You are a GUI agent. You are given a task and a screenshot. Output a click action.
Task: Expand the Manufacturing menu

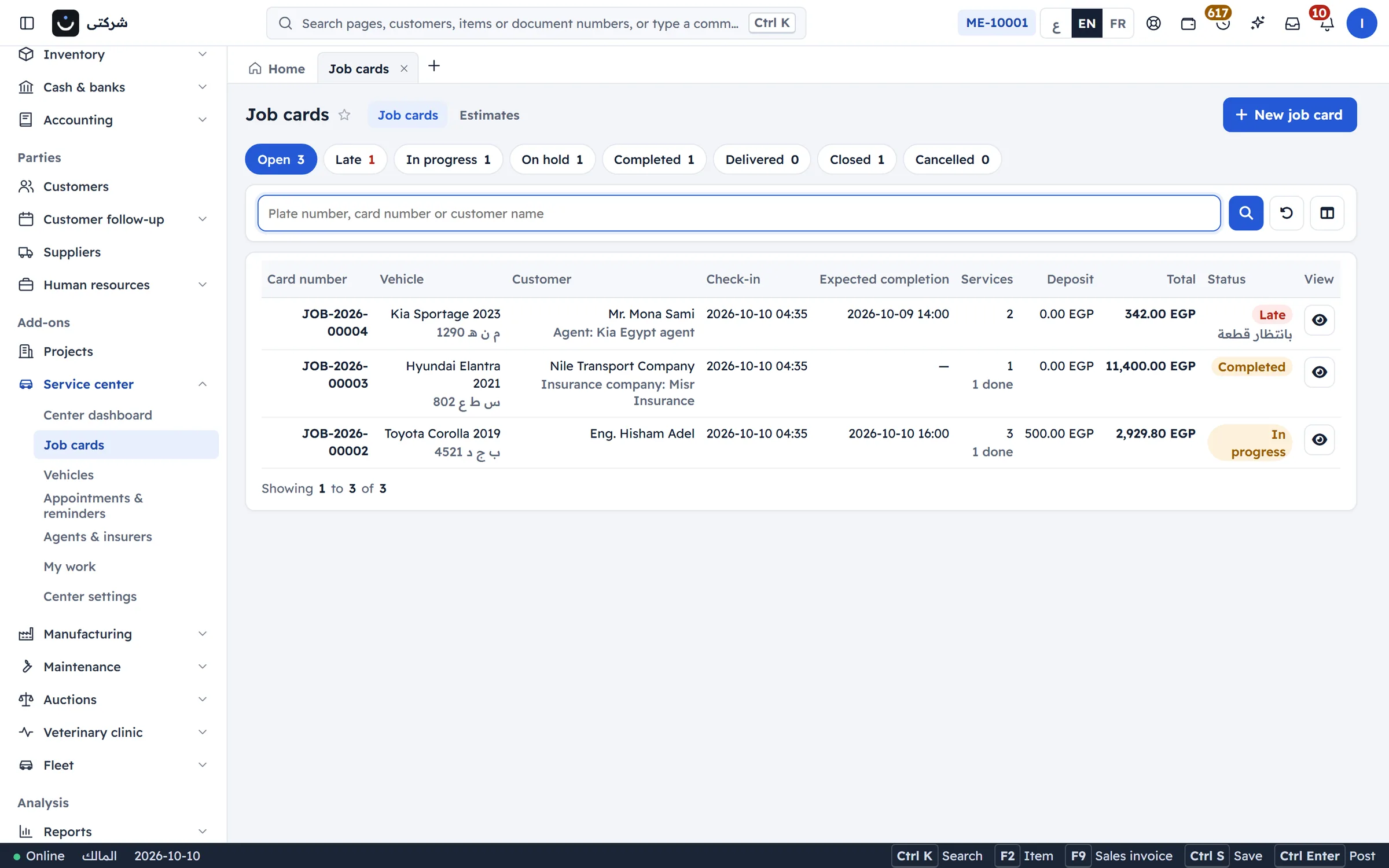[x=113, y=634]
